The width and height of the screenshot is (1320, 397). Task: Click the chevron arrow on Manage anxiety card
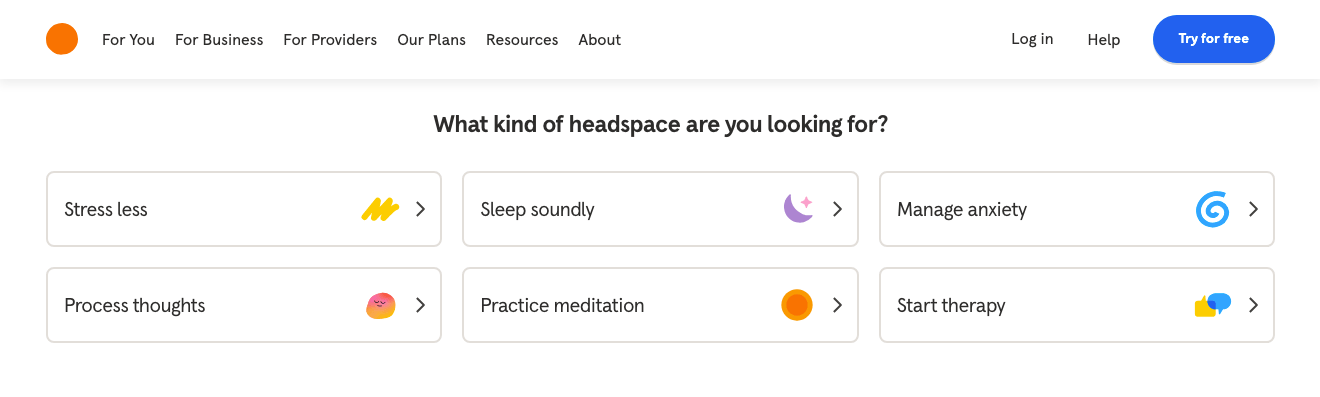[1253, 209]
